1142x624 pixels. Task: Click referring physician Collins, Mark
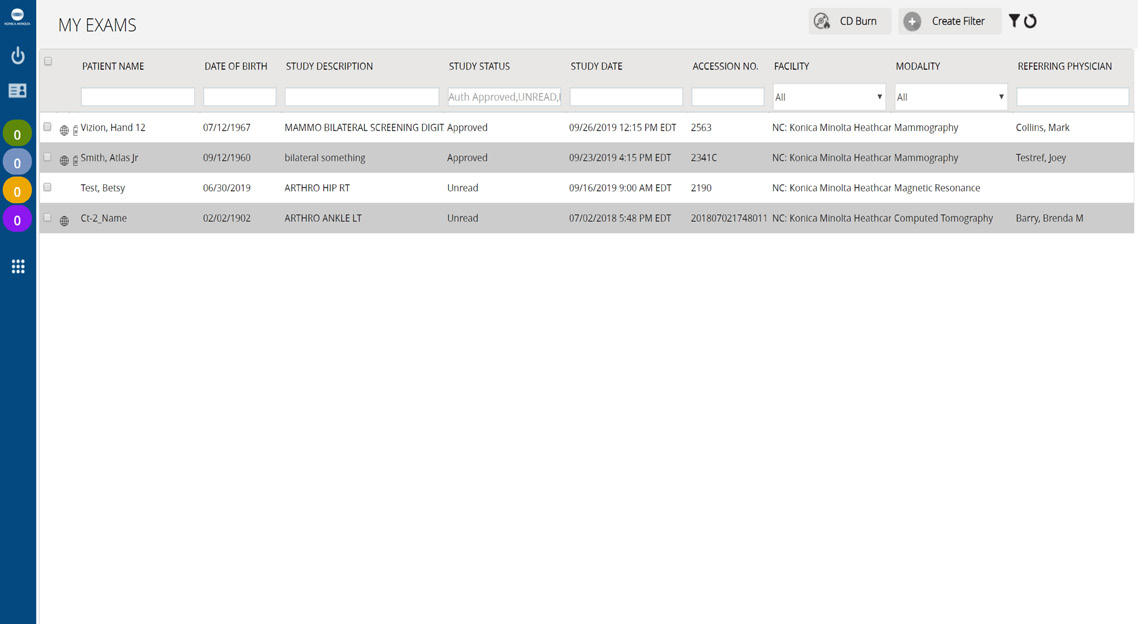coord(1043,127)
